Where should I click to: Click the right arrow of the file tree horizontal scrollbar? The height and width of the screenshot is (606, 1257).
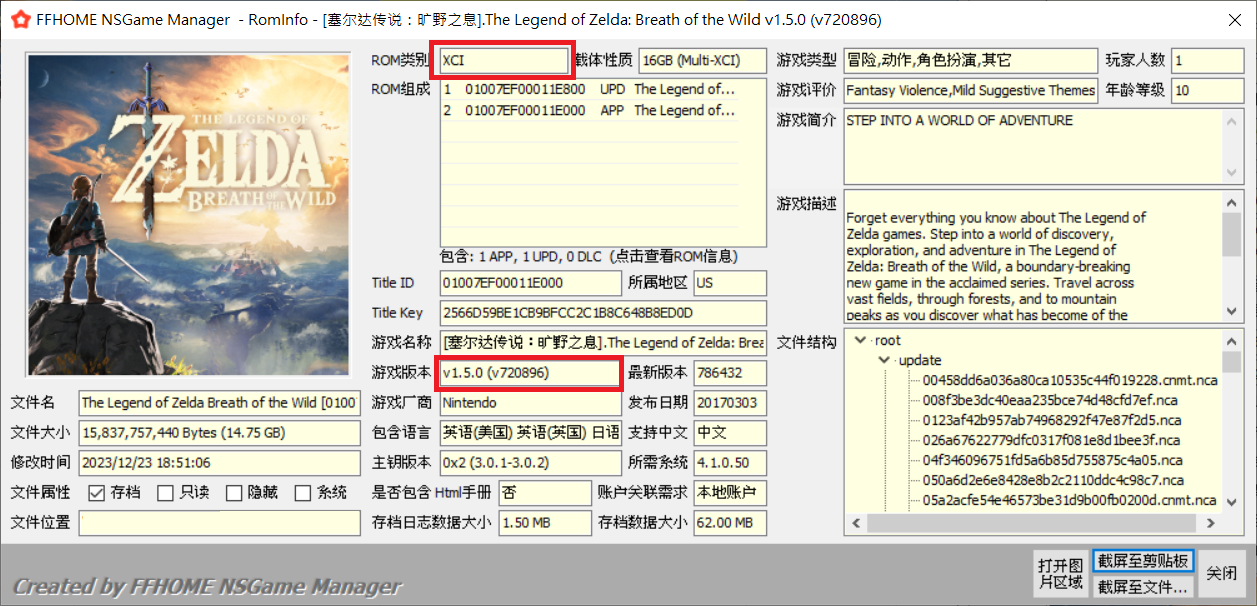pos(1212,523)
